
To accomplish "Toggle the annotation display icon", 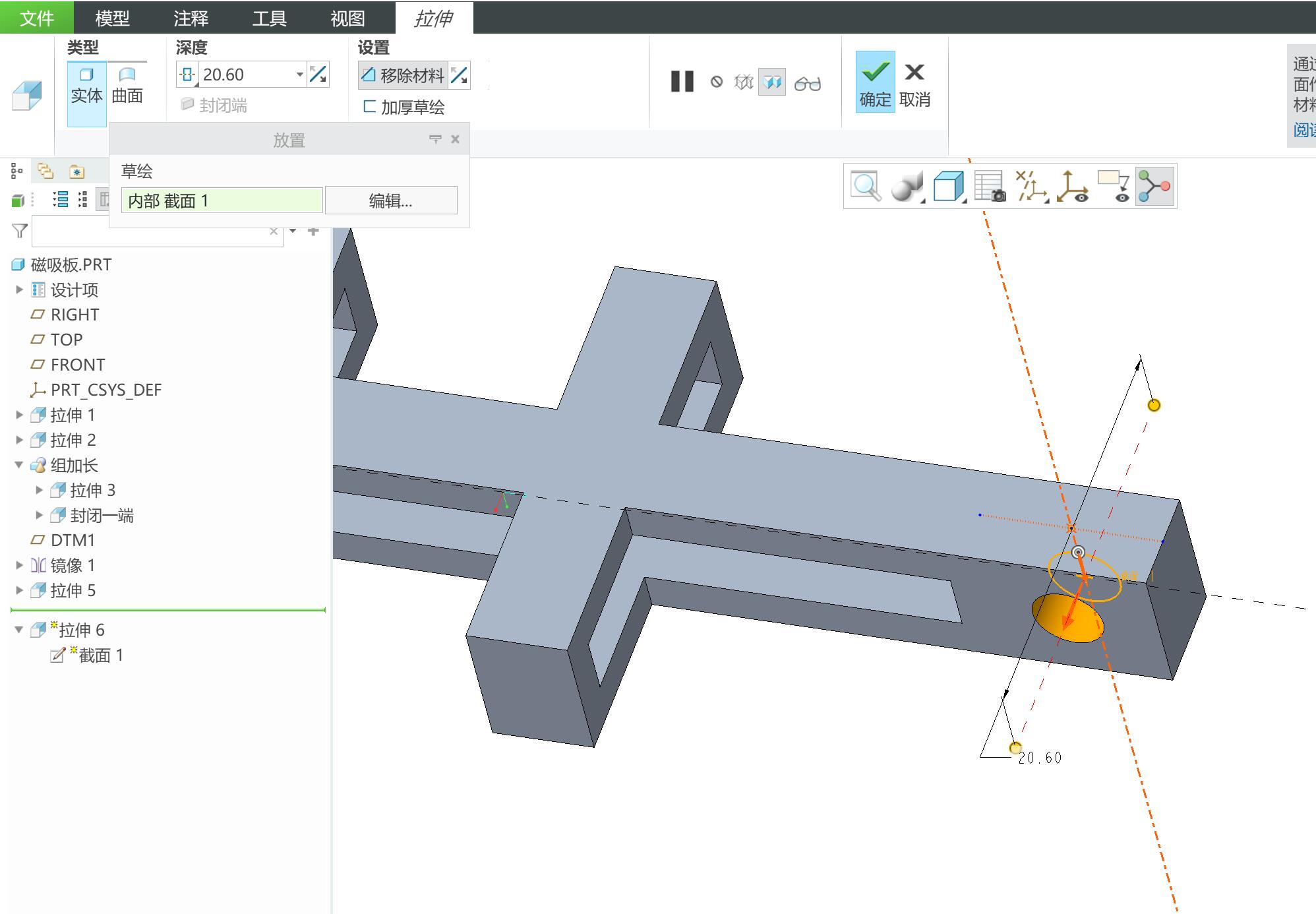I will (1114, 187).
